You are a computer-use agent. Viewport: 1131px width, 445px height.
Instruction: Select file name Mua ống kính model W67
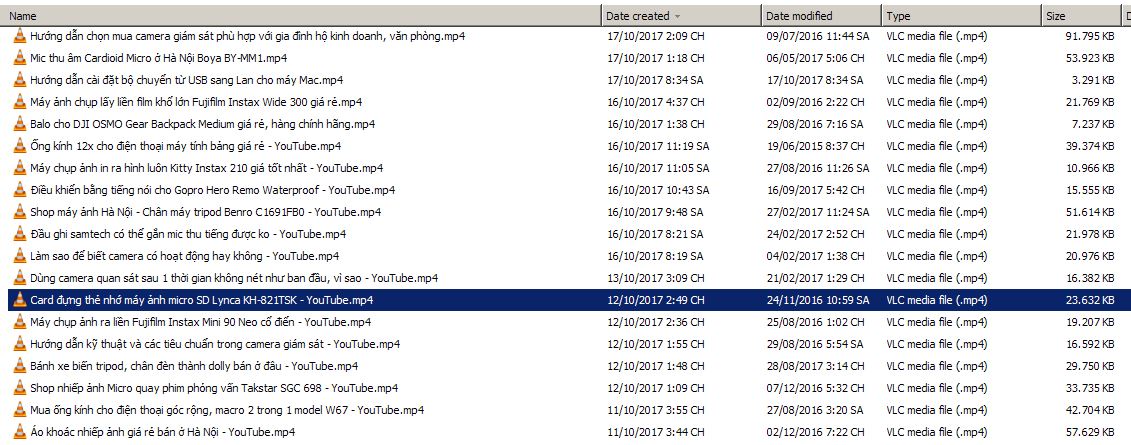tap(227, 410)
